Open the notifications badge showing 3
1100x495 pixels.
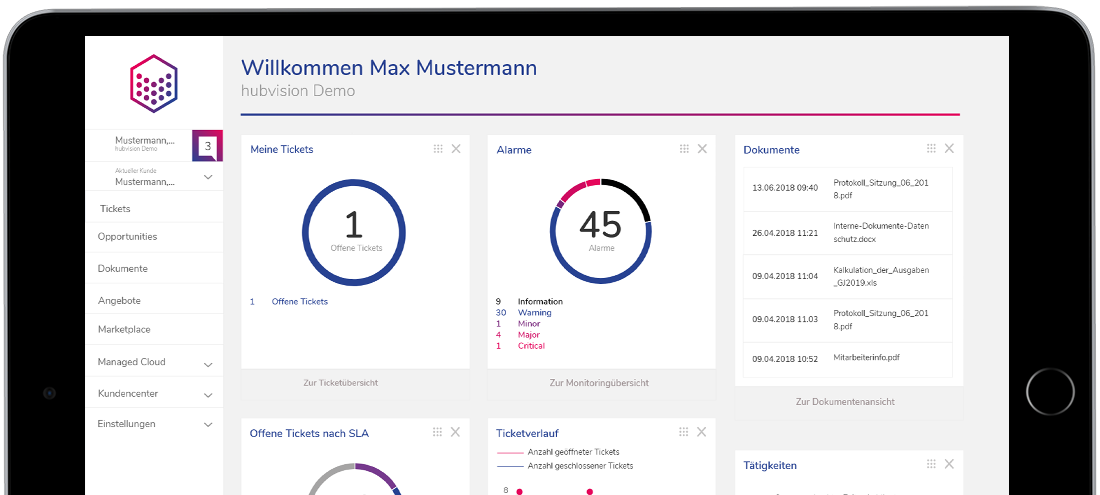[x=208, y=146]
